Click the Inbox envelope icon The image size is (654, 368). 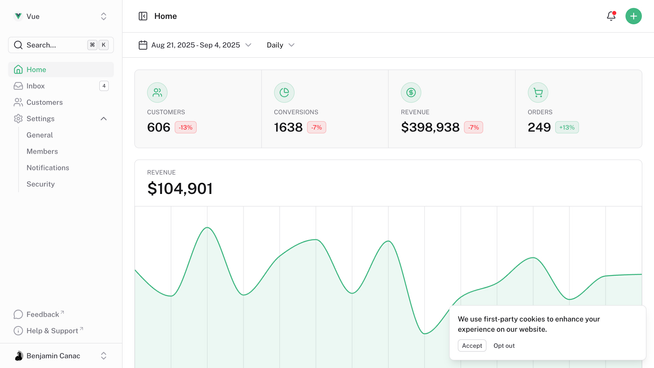18,86
